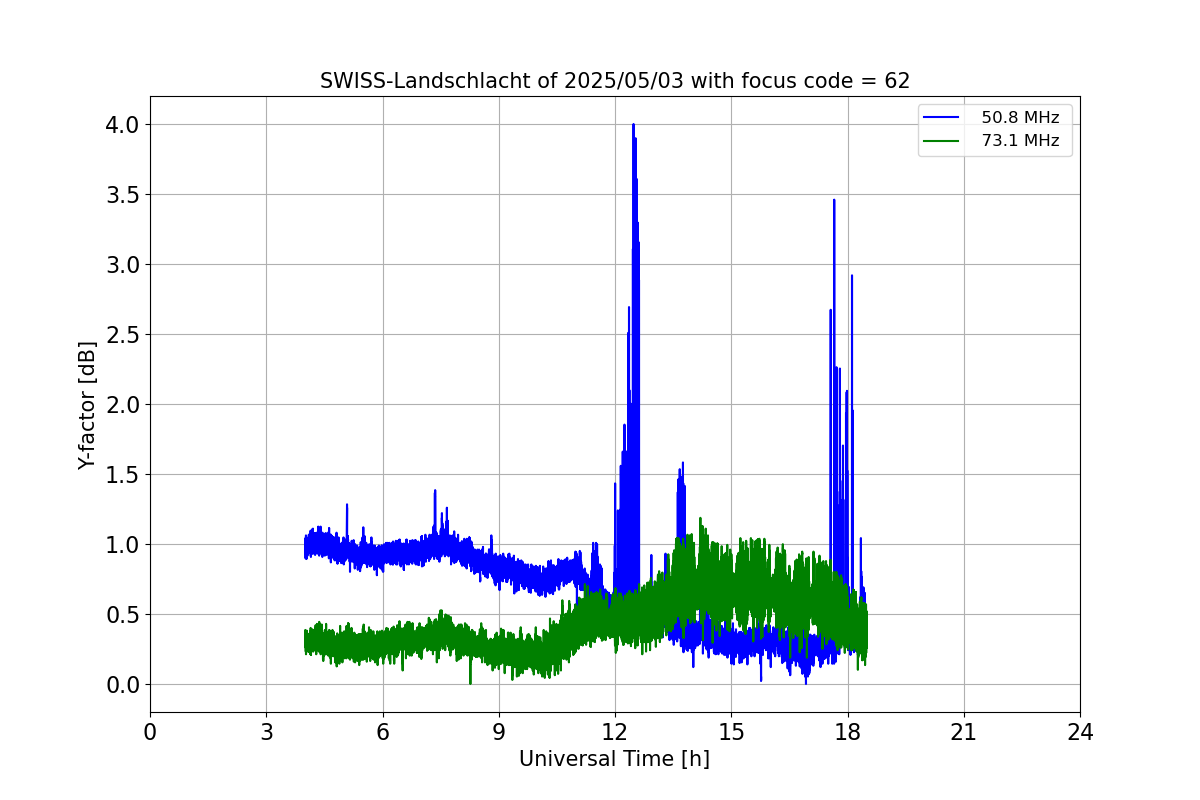This screenshot has width=1200, height=800.
Task: Click the y-axis tick label 4.0
Action: 124,125
